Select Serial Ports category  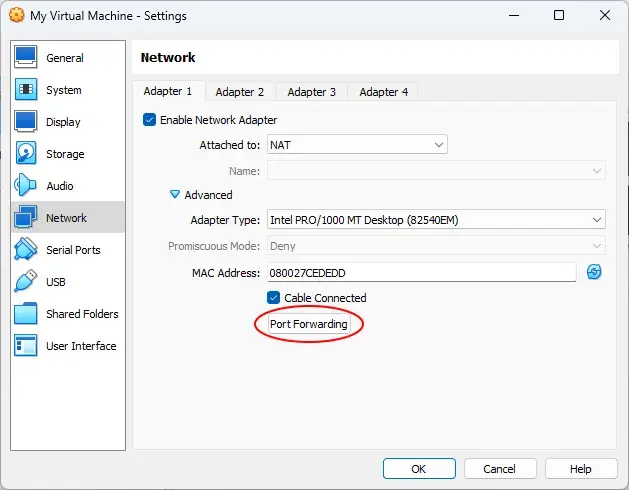click(68, 250)
